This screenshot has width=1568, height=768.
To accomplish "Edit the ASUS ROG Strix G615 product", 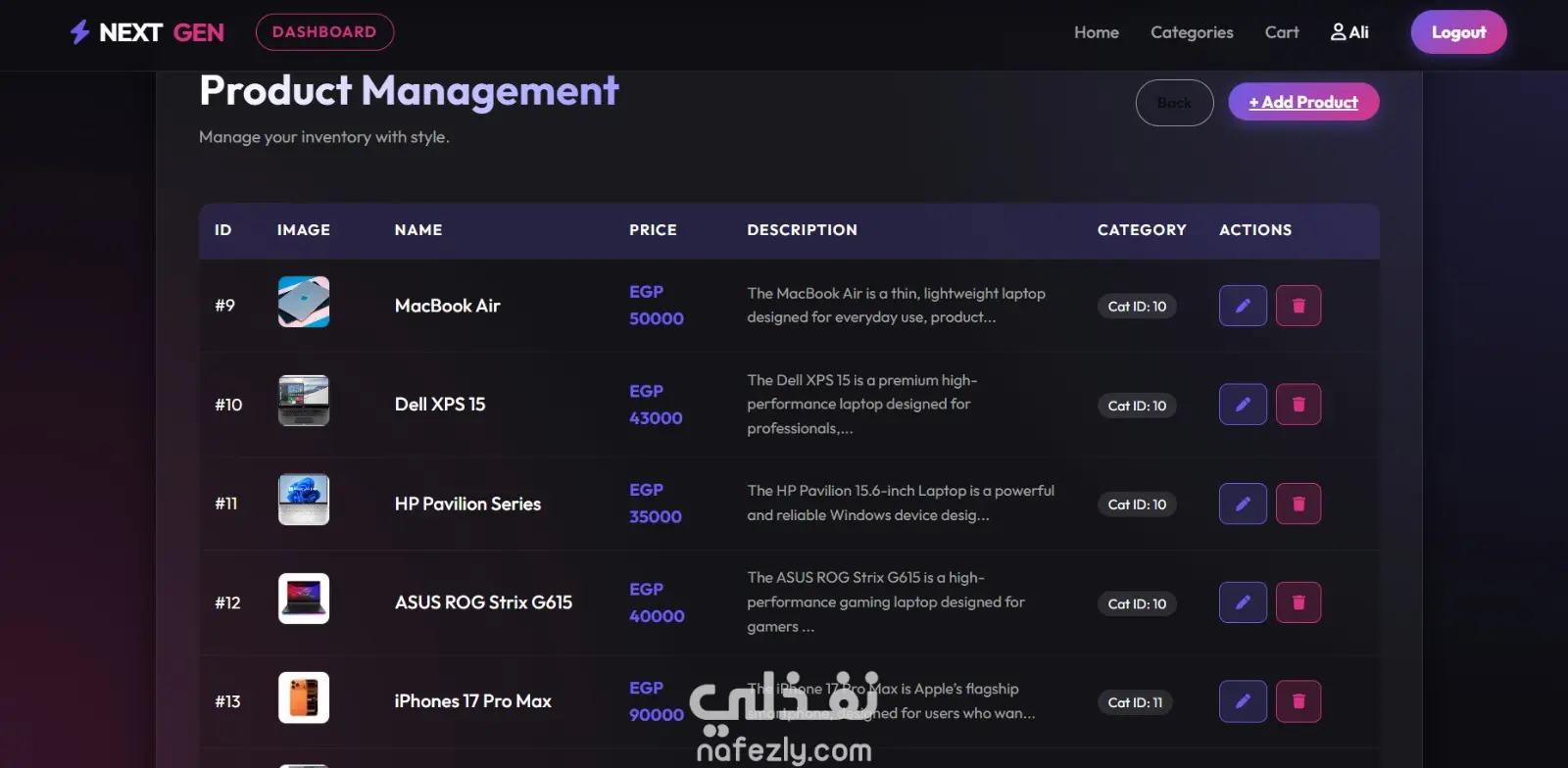I will point(1243,602).
